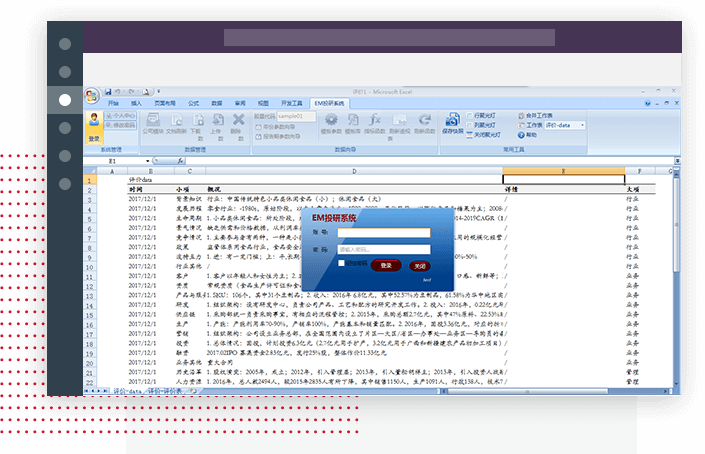Click the 登录 icon in the ribbon
This screenshot has width=705, height=454.
point(94,124)
